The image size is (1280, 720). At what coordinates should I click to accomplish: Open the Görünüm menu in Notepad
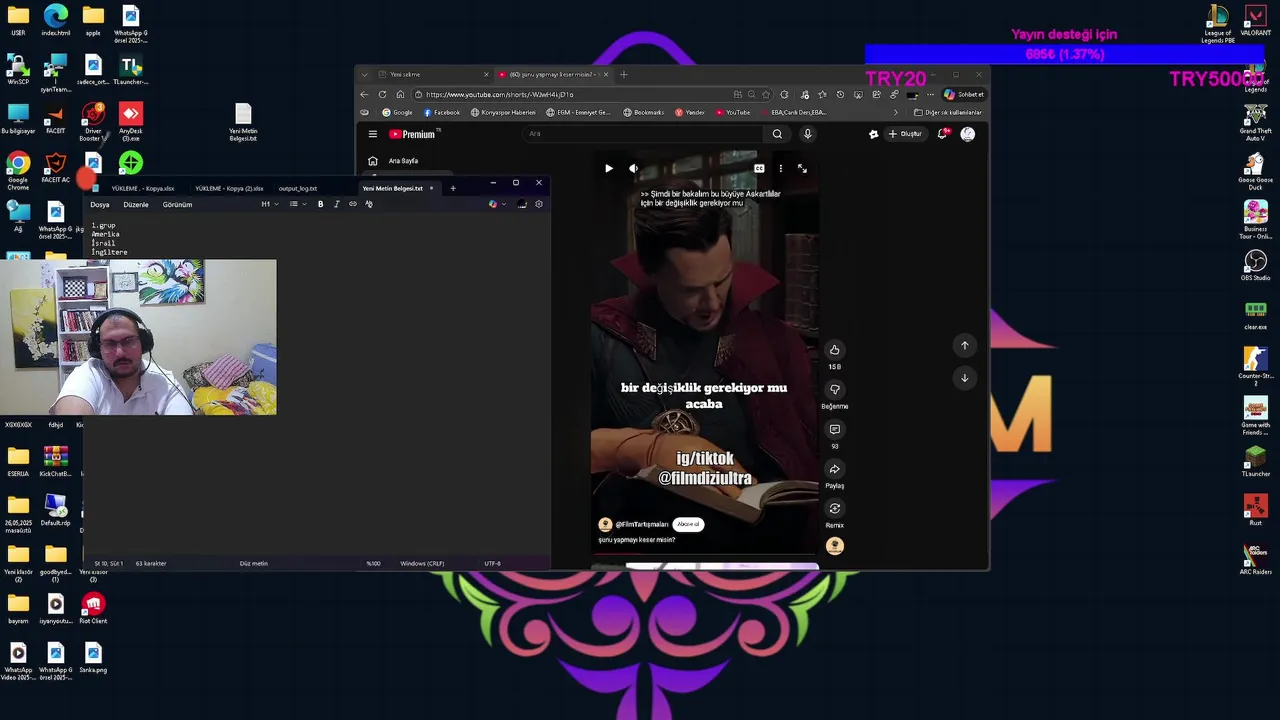(177, 205)
